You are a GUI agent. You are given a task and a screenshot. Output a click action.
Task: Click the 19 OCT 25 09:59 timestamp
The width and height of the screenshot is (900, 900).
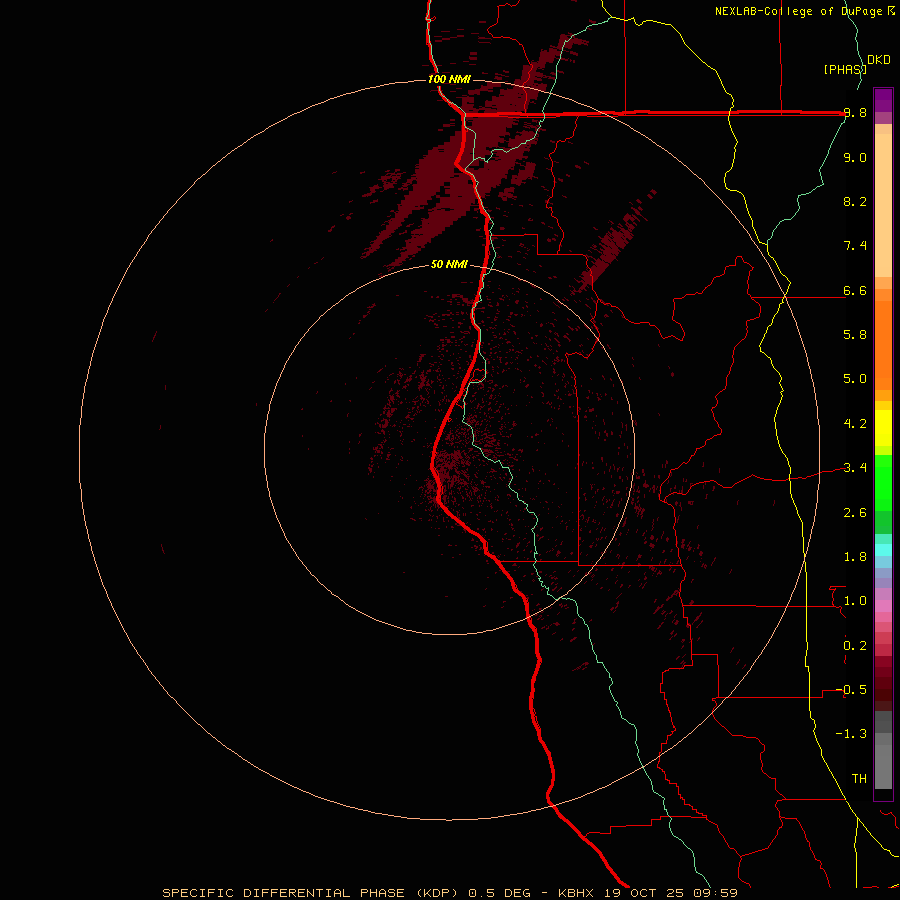670,893
